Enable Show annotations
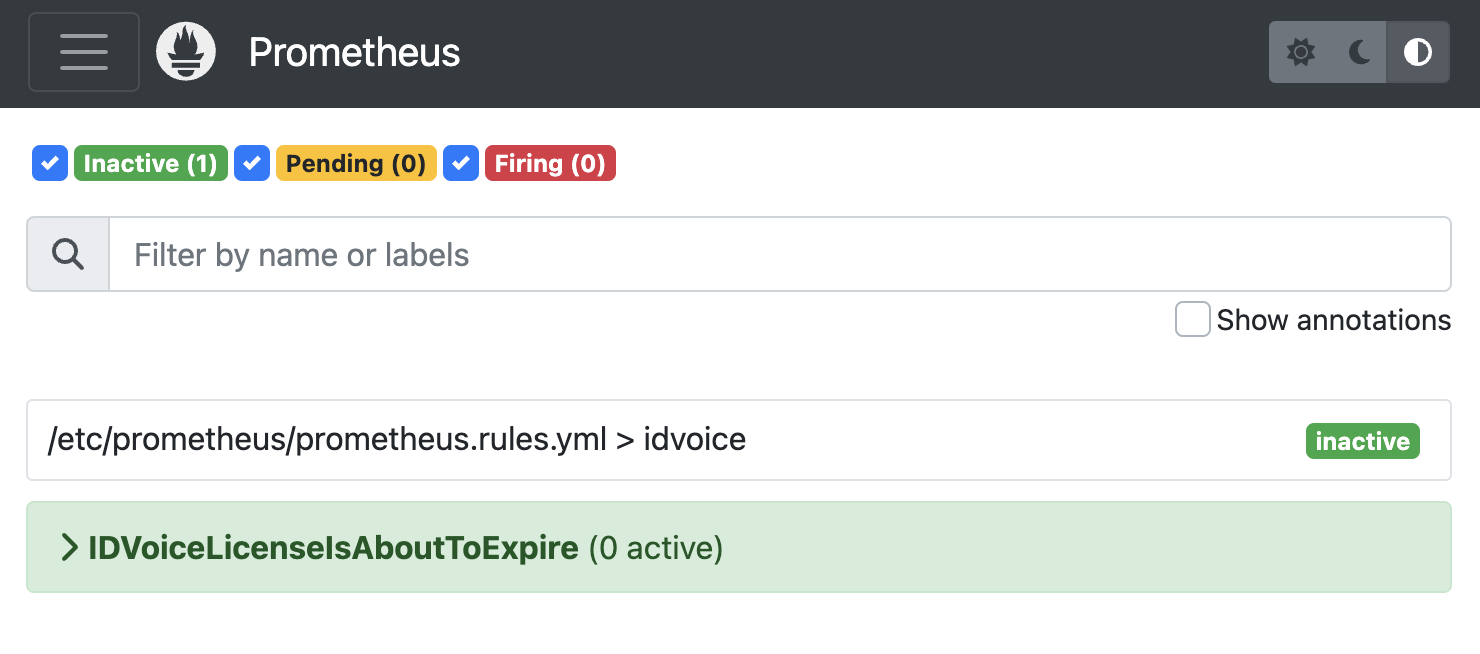The image size is (1480, 654). tap(1192, 319)
